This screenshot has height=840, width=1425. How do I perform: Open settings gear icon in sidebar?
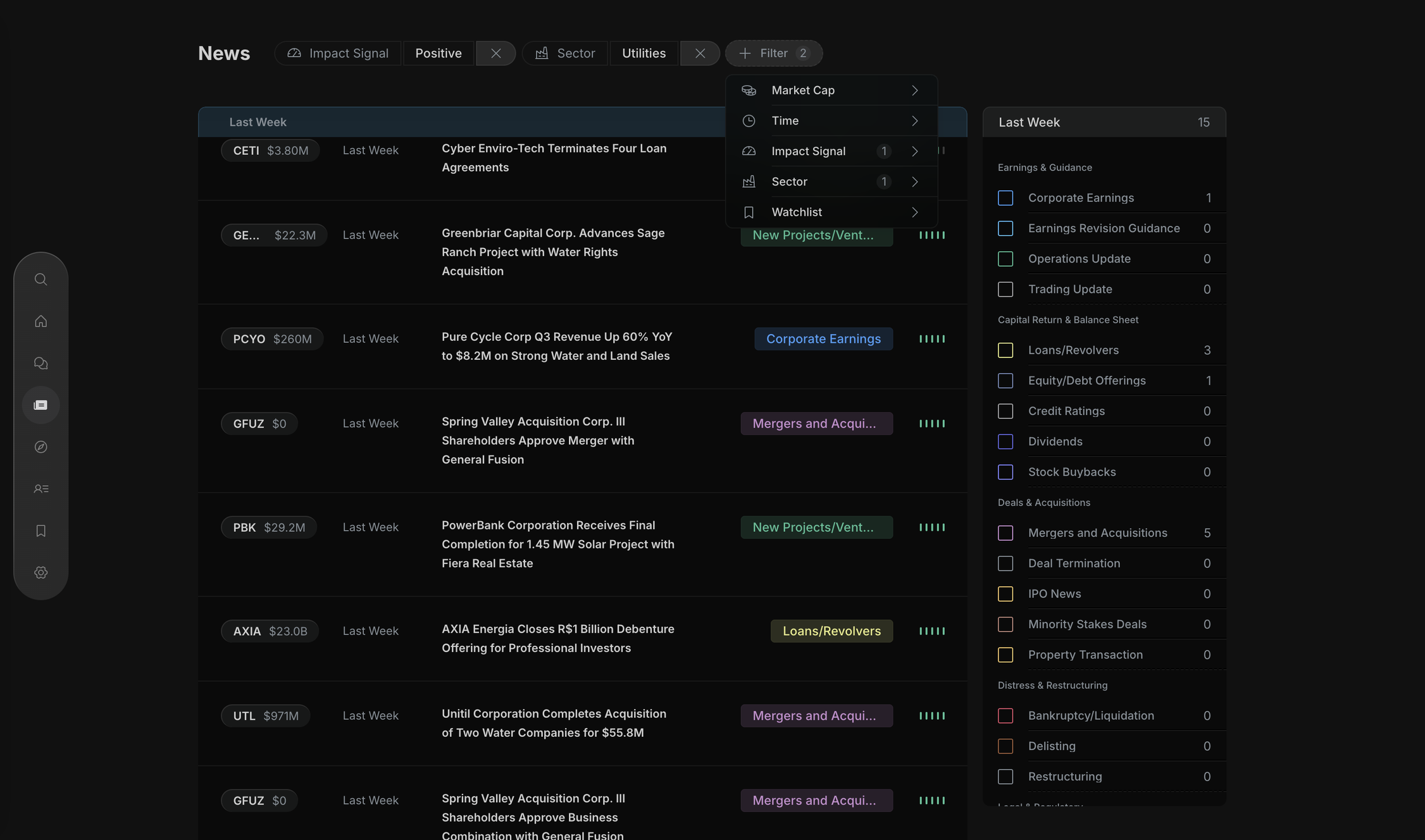click(40, 572)
